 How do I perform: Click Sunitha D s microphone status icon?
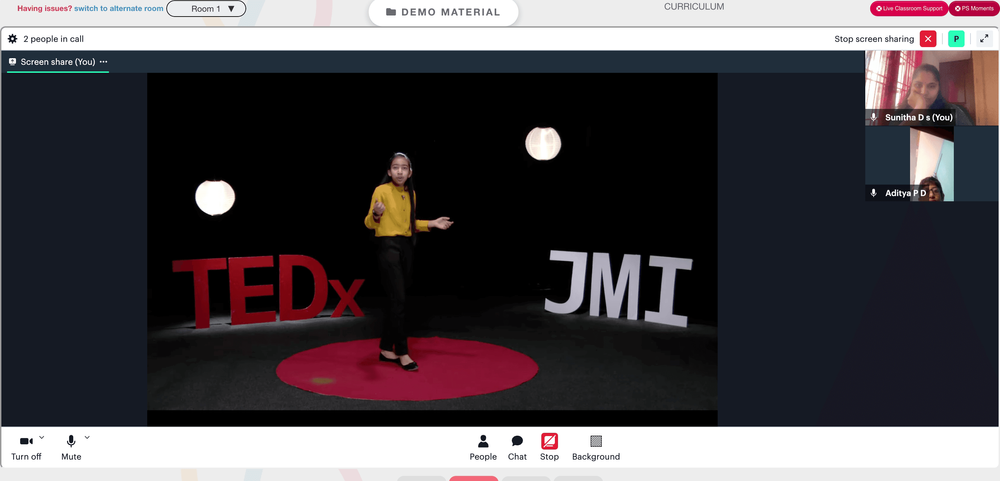coord(874,117)
